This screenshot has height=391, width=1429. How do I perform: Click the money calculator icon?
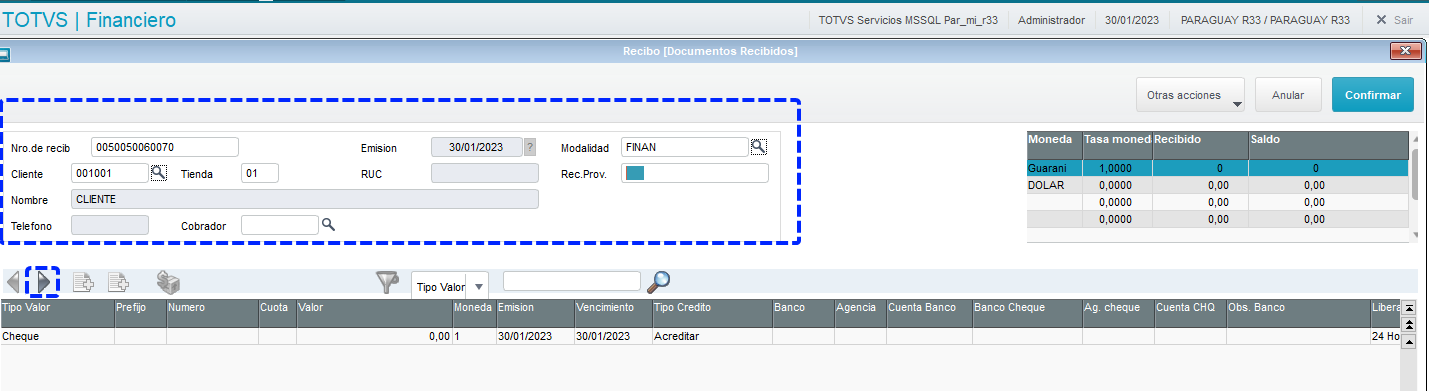tap(168, 283)
